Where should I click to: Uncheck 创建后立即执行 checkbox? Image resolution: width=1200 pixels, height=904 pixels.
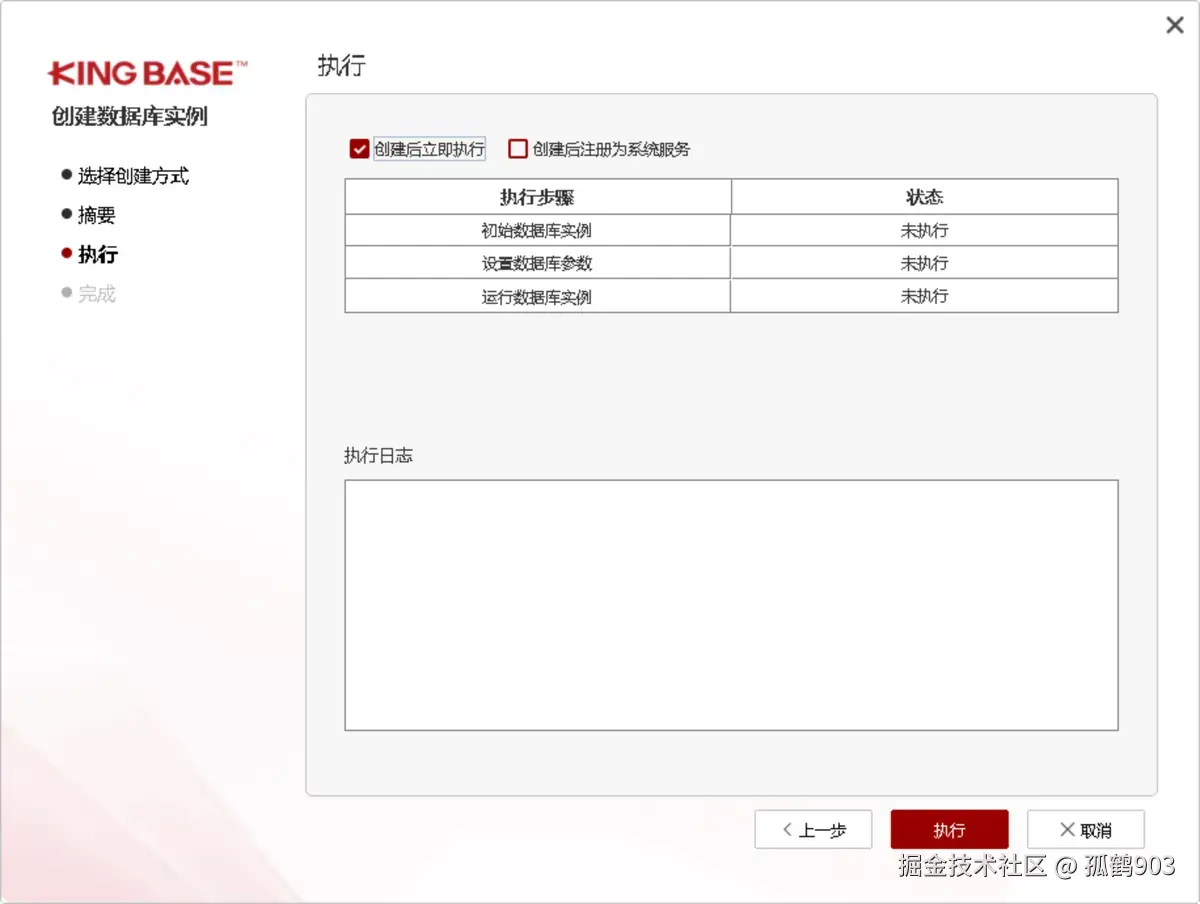point(360,149)
